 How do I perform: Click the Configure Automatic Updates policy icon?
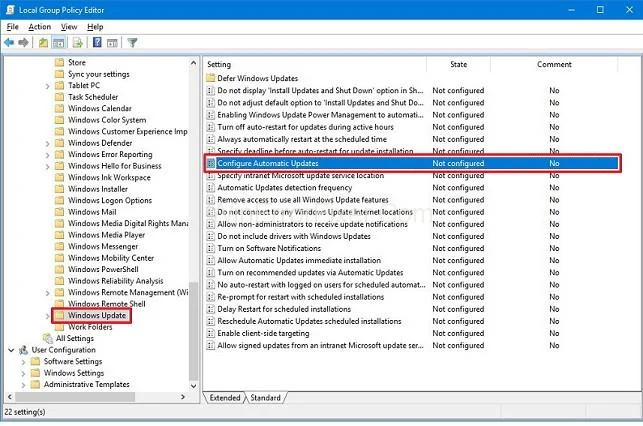click(x=210, y=163)
